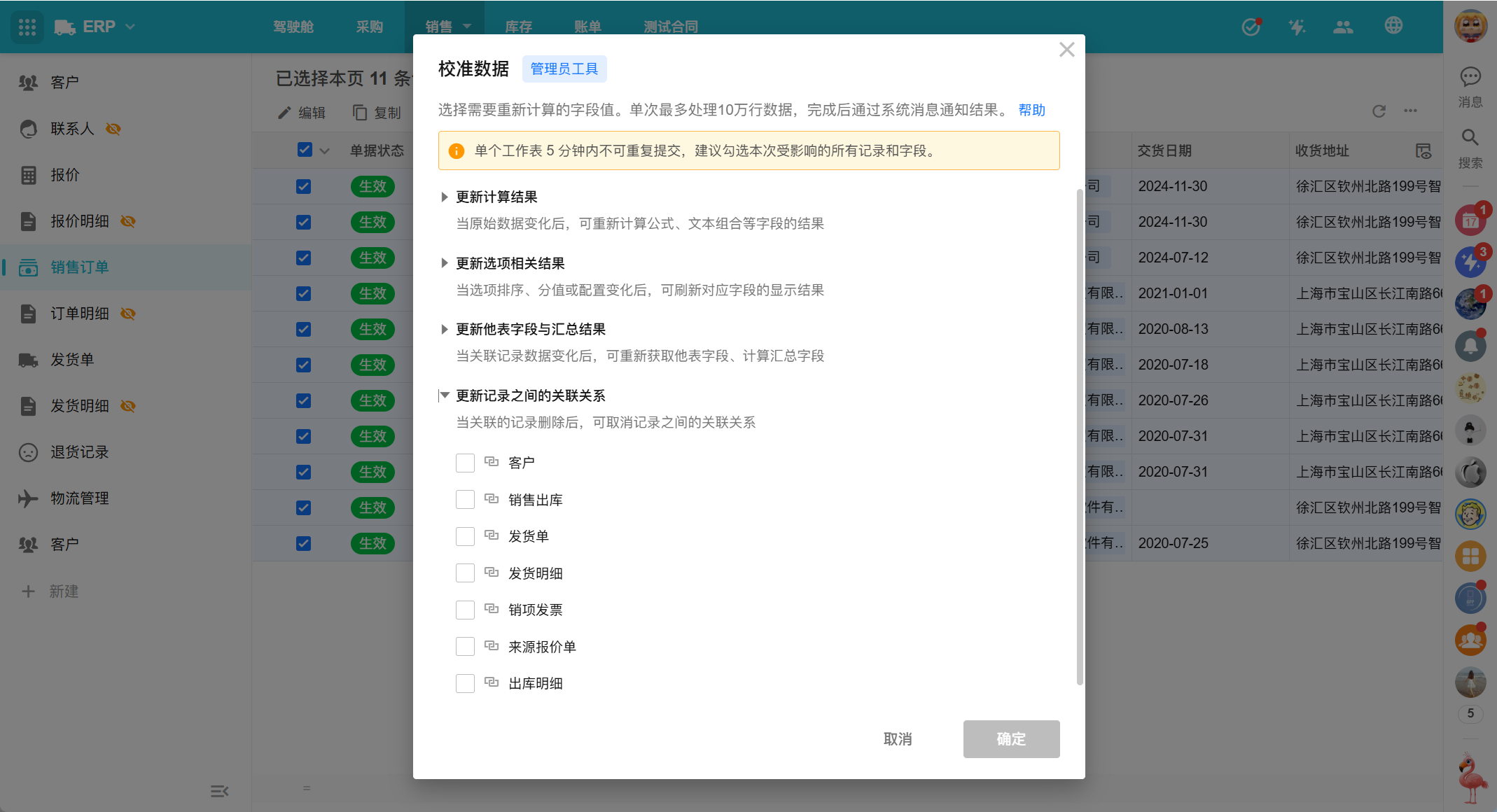Click the 交货日期 column header

[1210, 150]
